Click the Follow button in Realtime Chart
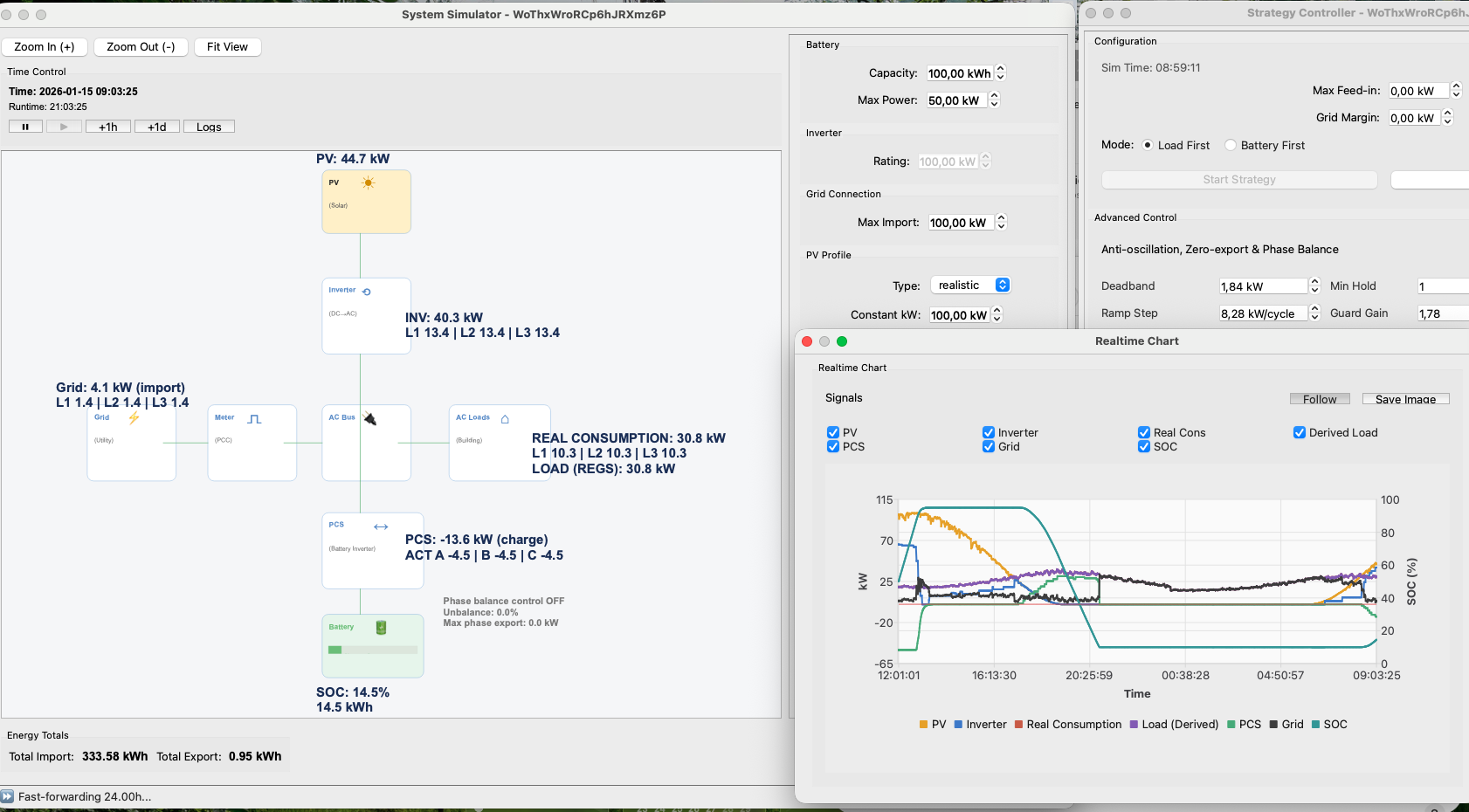 coord(1320,399)
